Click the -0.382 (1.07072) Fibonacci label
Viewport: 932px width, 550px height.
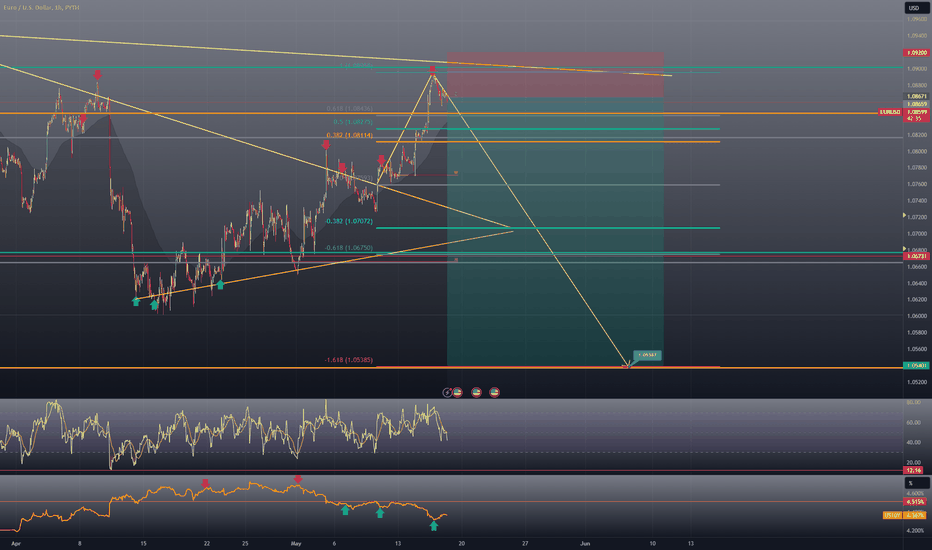click(x=349, y=221)
